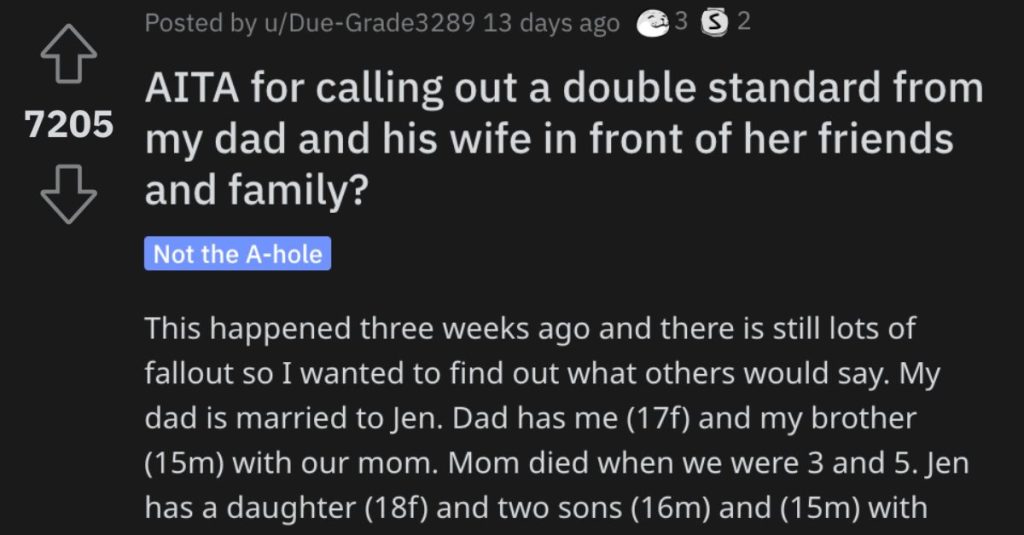The width and height of the screenshot is (1024, 535).
Task: Open the post via its AITA title
Action: tap(564, 138)
